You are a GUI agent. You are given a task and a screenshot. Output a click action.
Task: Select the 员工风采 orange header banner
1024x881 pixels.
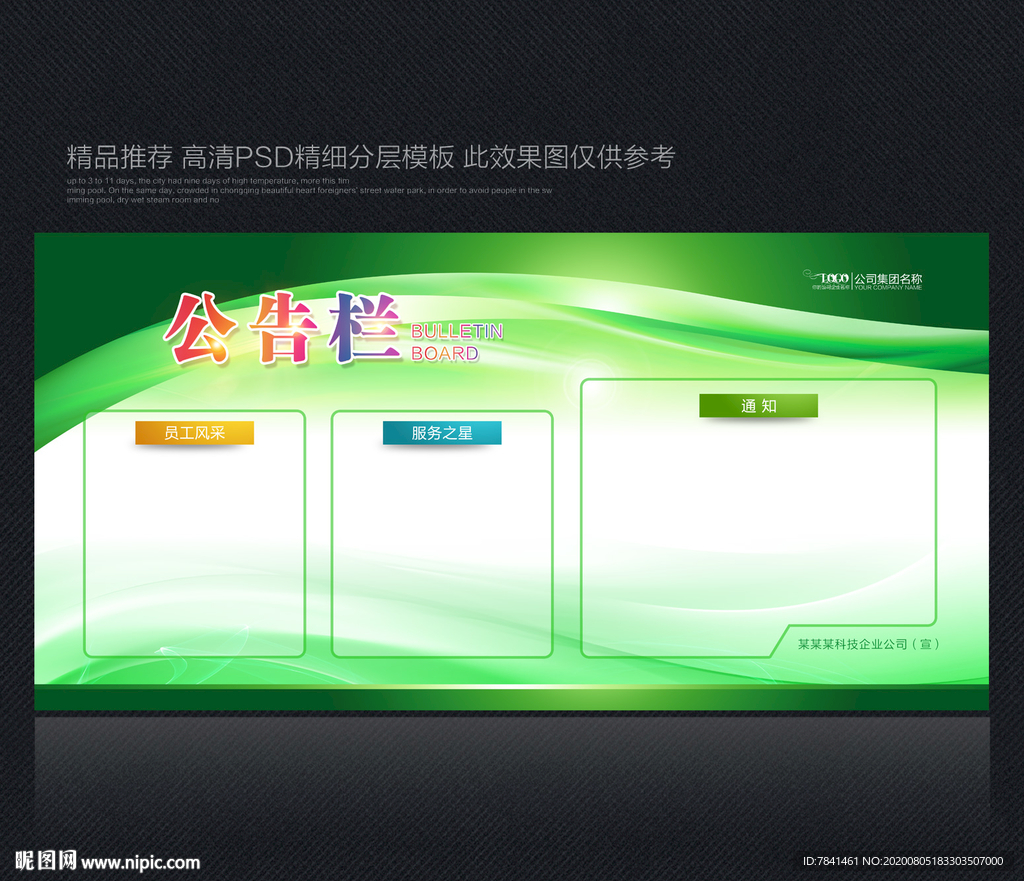[194, 433]
